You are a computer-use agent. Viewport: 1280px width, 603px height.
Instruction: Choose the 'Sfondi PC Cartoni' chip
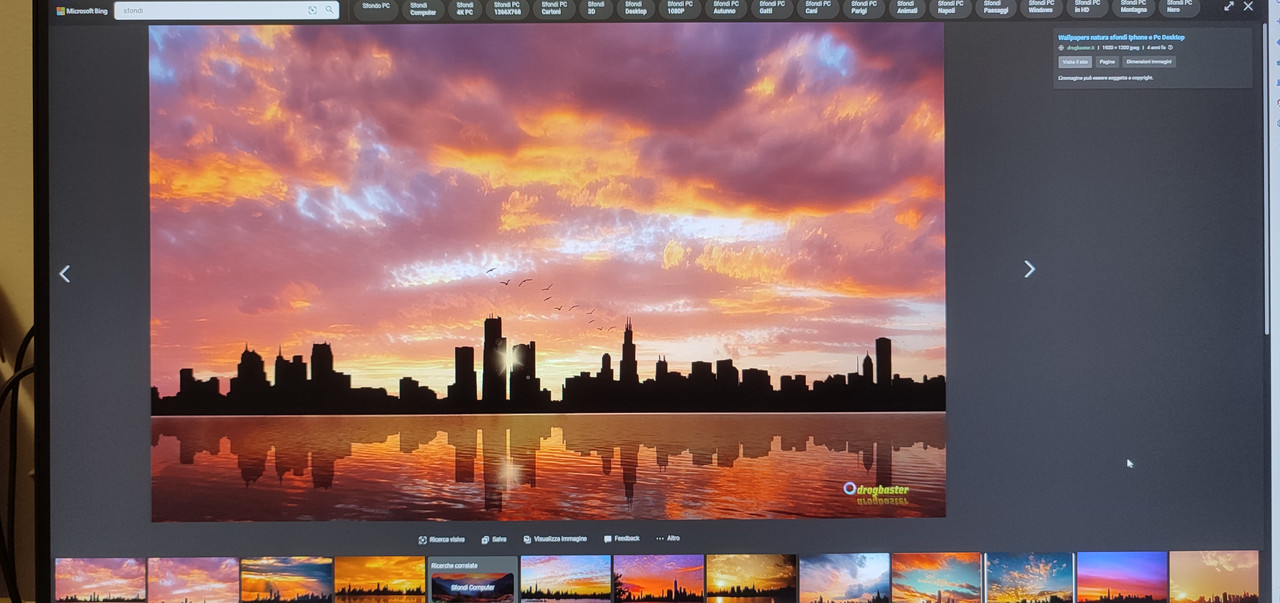click(x=553, y=8)
